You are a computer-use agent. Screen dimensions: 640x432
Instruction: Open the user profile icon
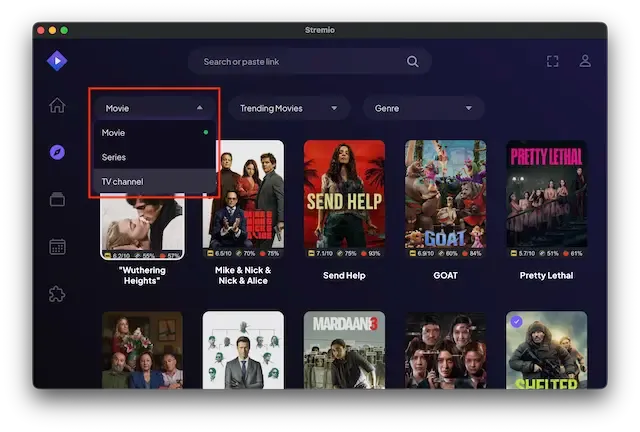tap(585, 61)
